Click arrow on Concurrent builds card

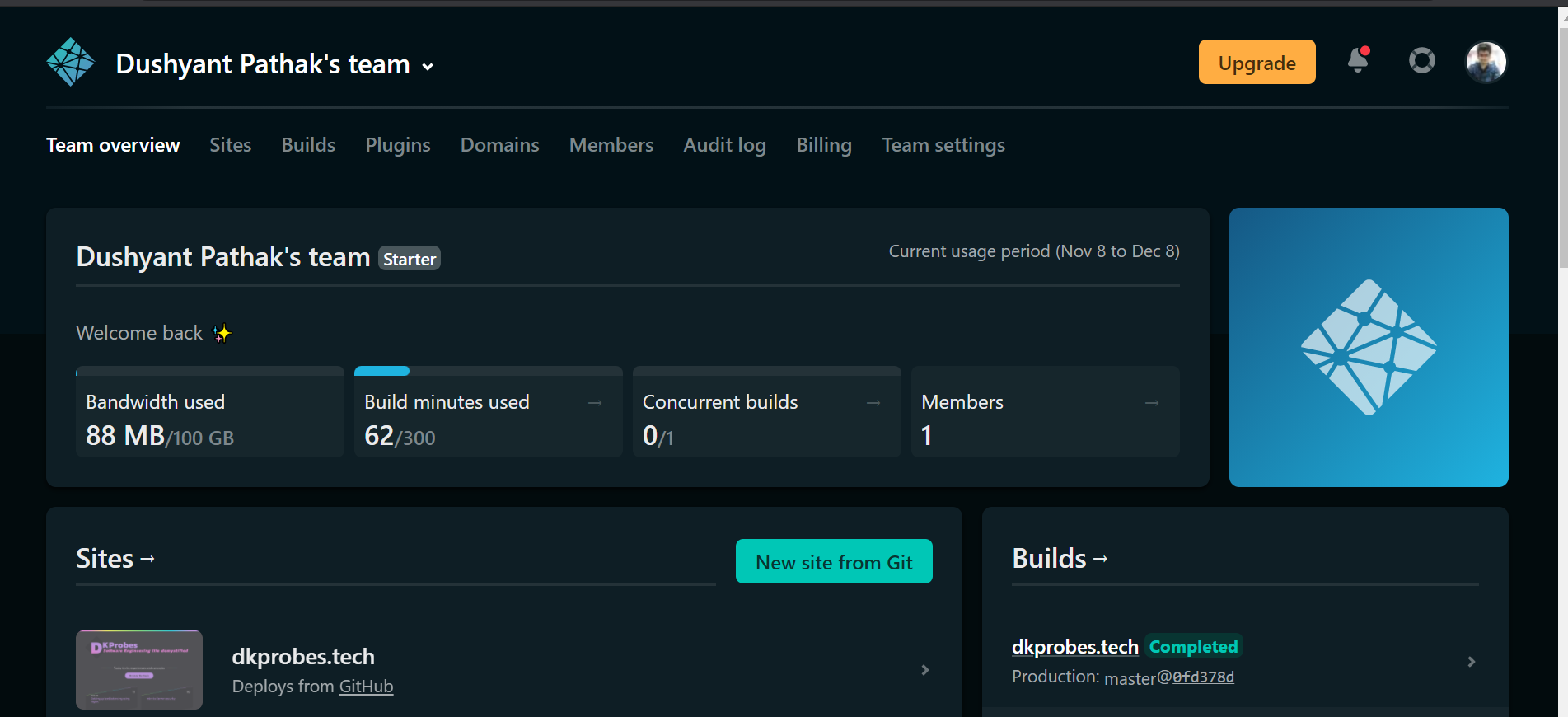(x=873, y=402)
